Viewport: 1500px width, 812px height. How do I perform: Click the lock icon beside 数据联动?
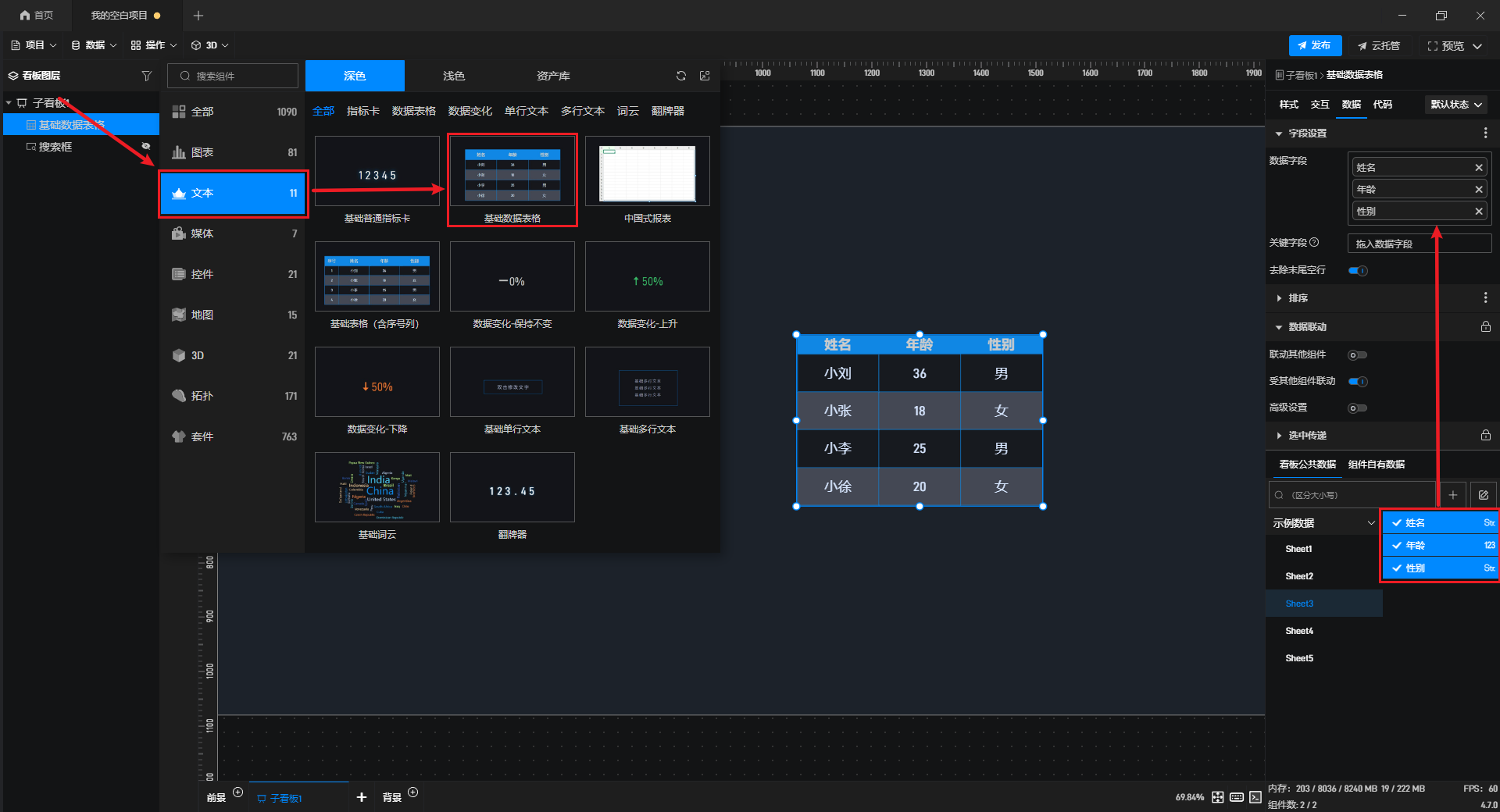(x=1485, y=327)
